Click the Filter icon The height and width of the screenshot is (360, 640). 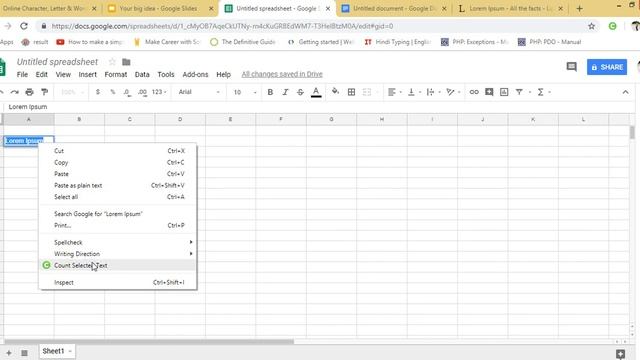519,92
